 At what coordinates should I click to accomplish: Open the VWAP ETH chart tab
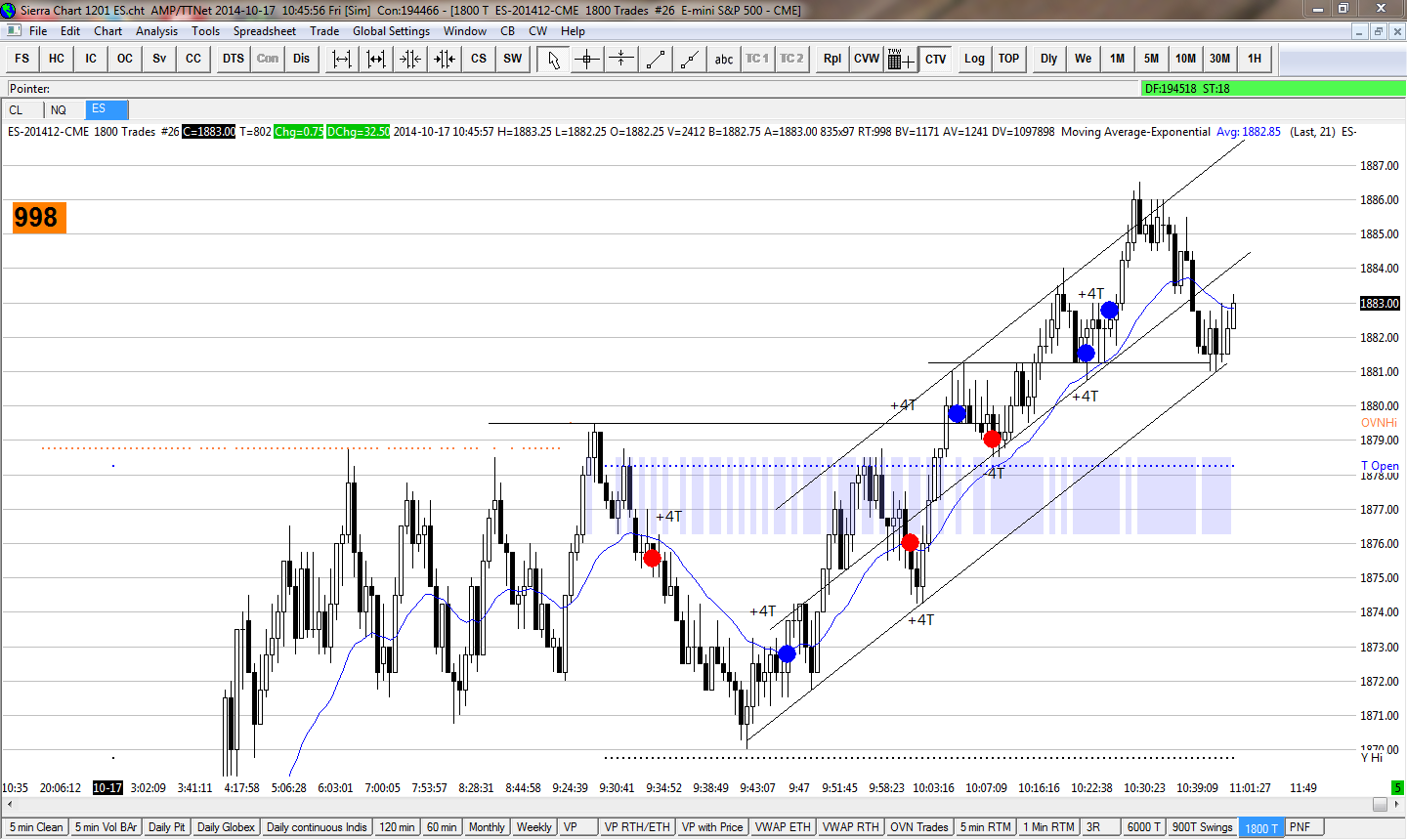pyautogui.click(x=783, y=827)
